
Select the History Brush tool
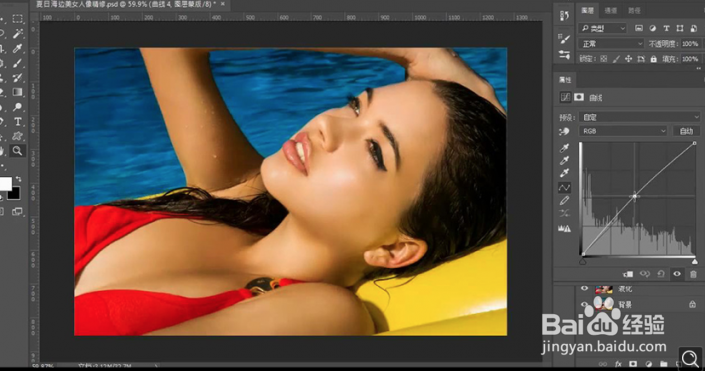tap(18, 78)
